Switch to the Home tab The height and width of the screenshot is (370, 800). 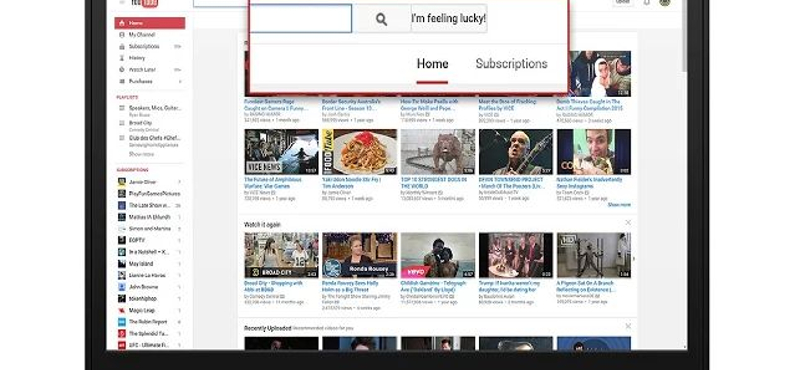pos(432,64)
